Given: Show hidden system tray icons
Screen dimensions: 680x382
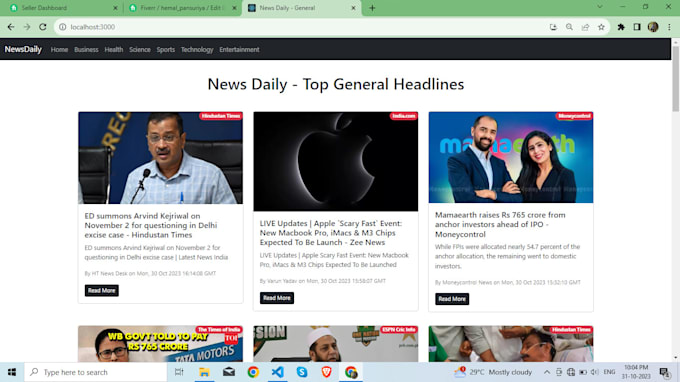Looking at the screenshot, I should pyautogui.click(x=547, y=372).
